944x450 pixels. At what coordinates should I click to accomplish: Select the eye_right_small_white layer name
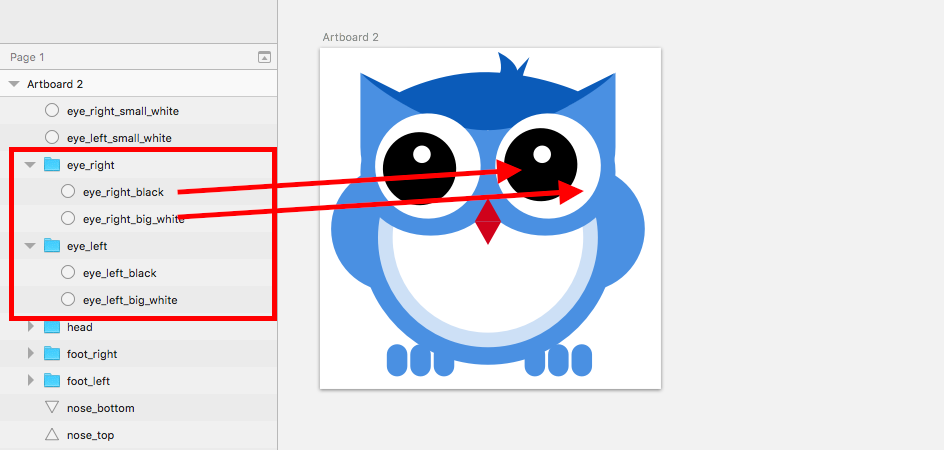(123, 111)
